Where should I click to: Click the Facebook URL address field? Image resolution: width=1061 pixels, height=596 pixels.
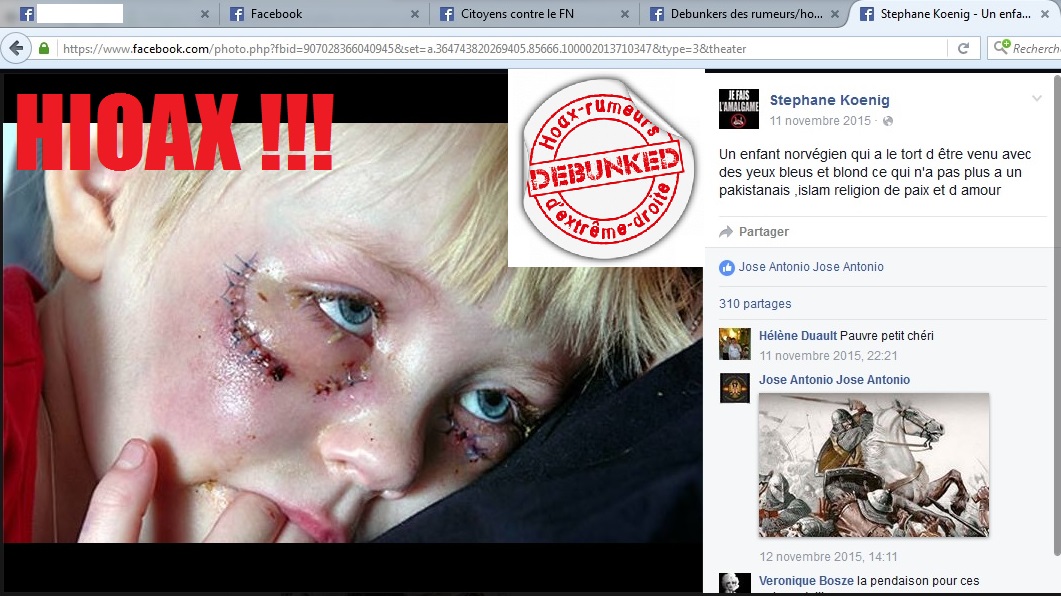500,48
